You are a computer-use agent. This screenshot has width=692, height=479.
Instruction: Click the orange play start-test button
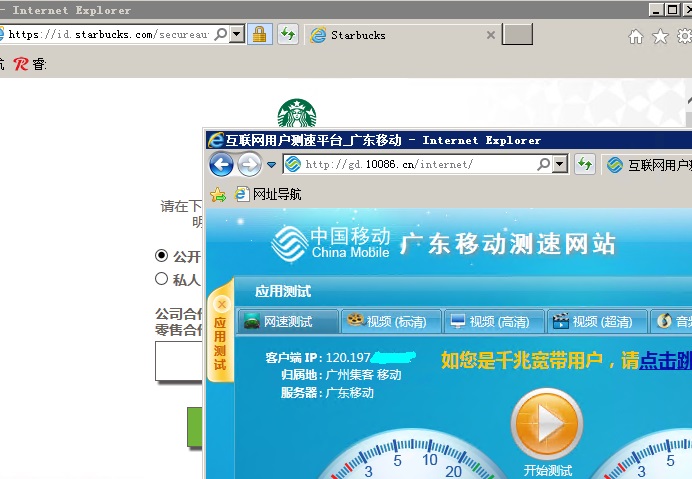pos(547,424)
